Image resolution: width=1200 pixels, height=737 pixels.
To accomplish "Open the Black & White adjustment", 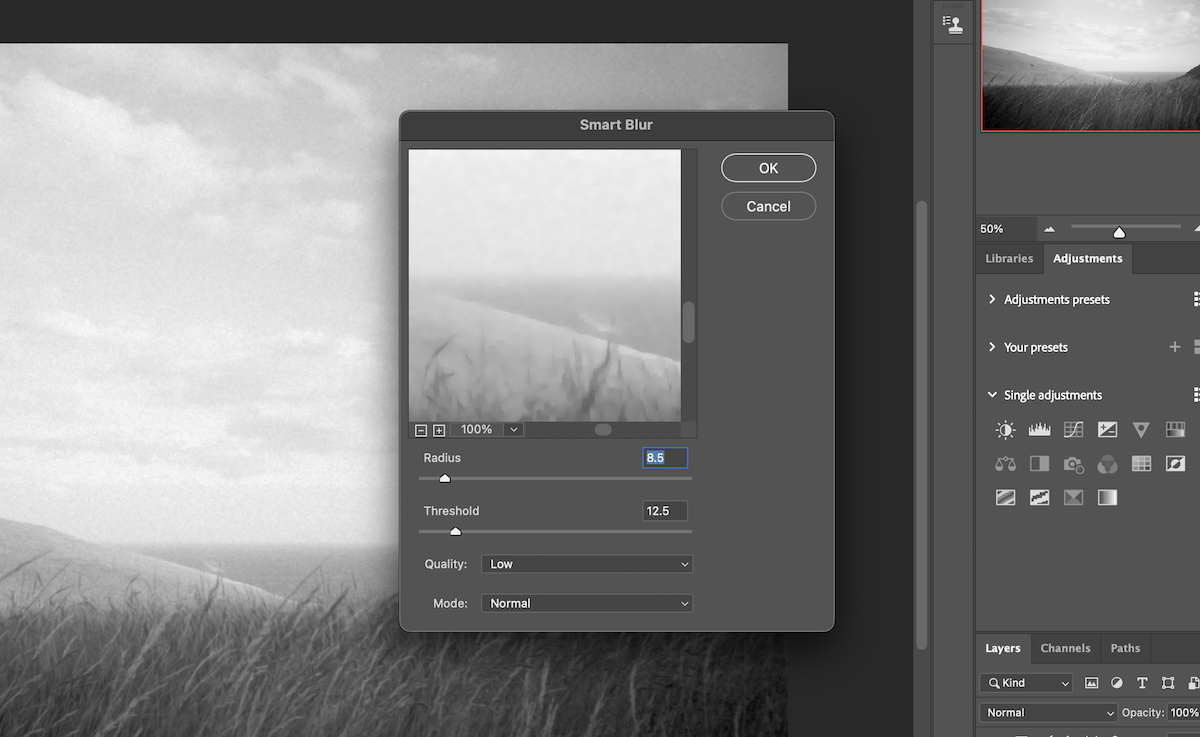I will (1039, 463).
